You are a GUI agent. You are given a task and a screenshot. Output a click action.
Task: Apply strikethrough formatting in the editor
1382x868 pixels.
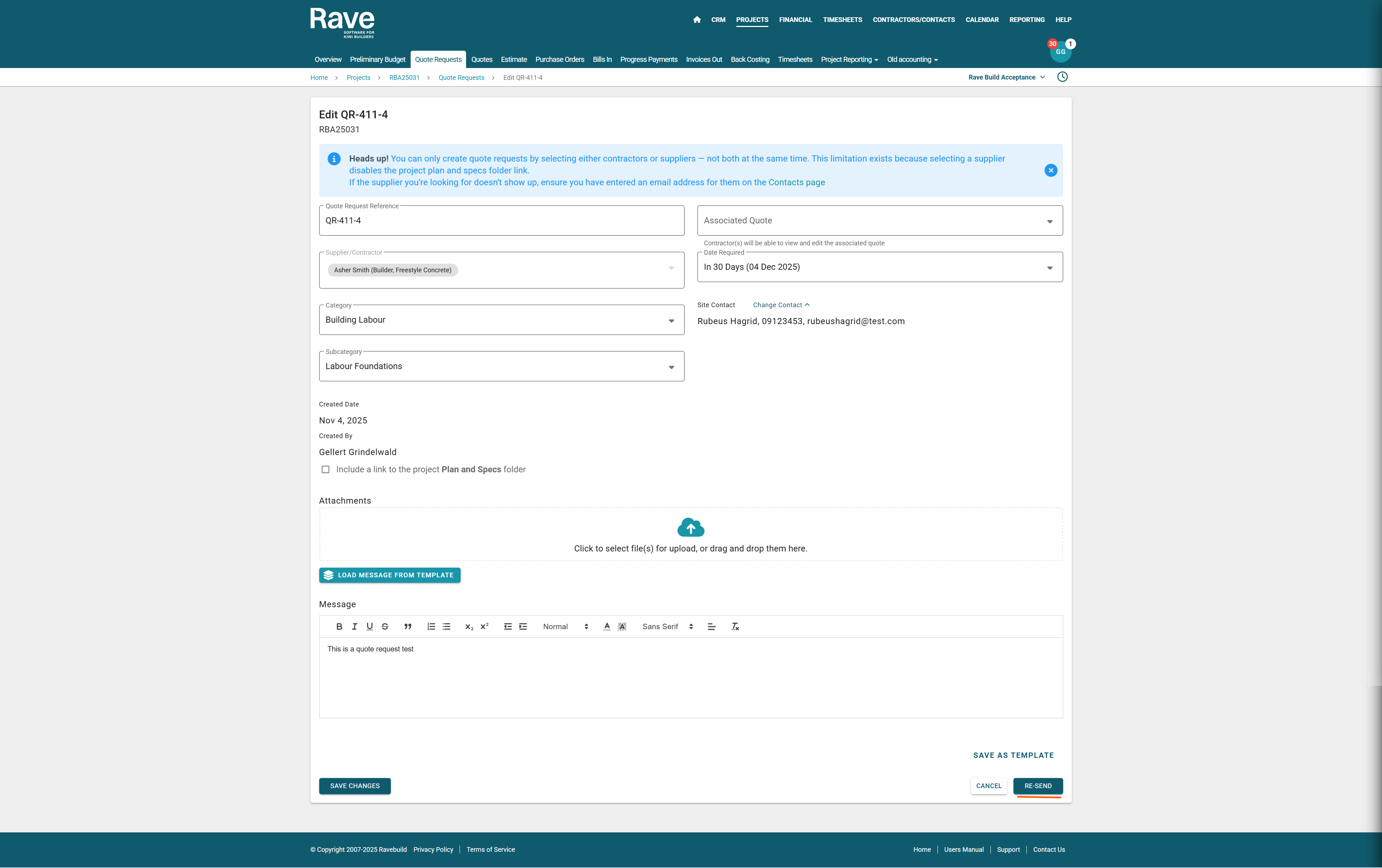click(384, 627)
